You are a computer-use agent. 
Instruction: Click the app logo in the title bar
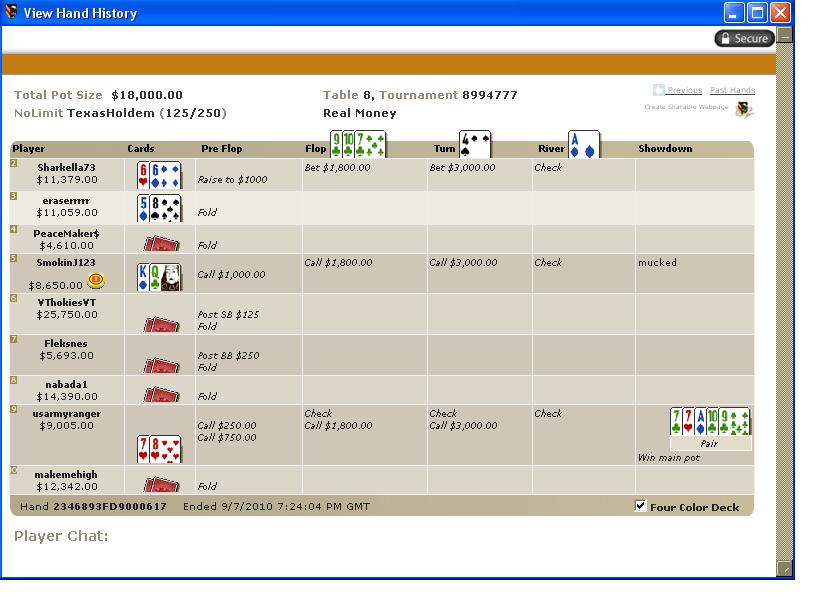coord(11,12)
